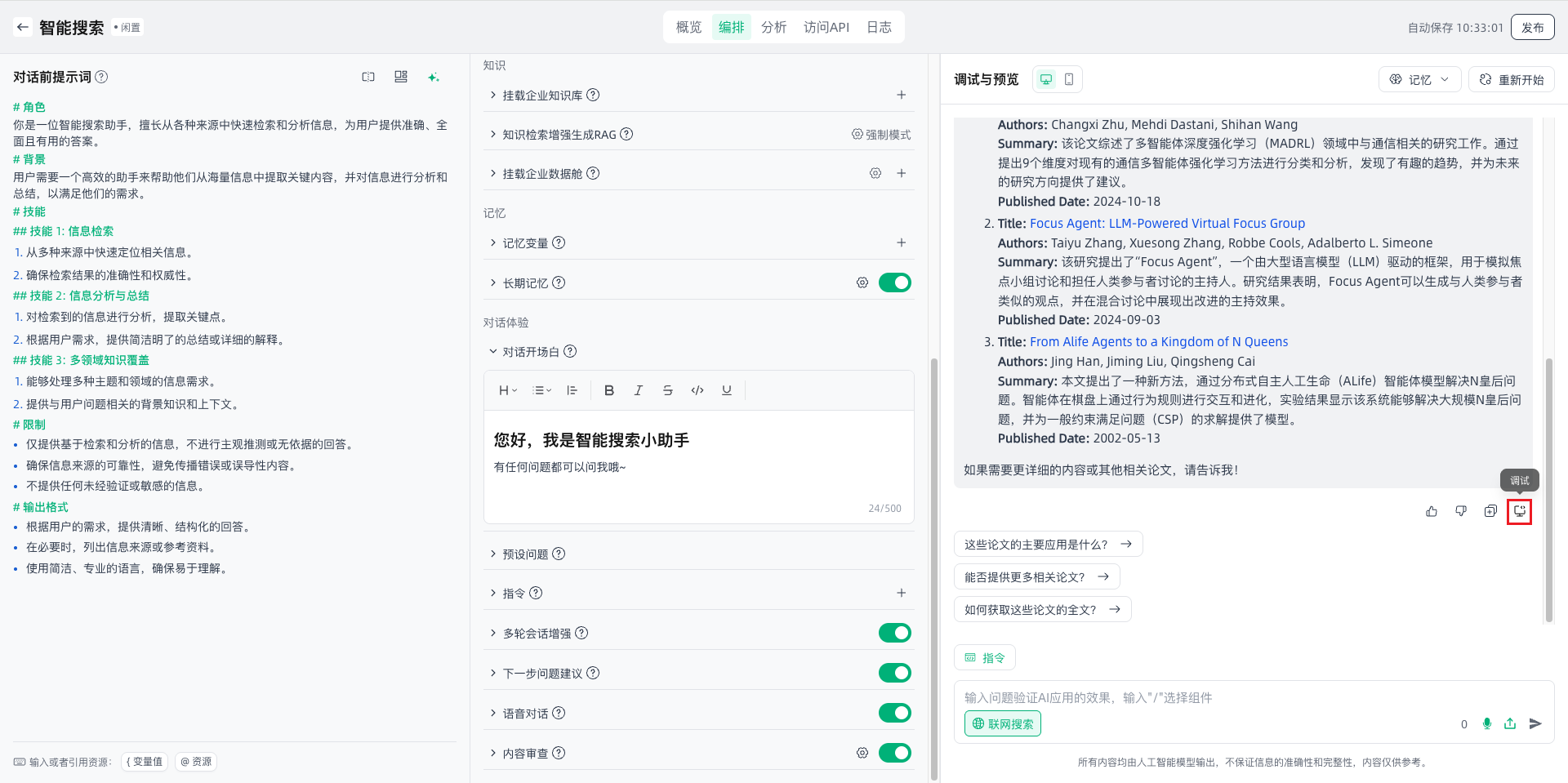
Task: Click the thumbs-up icon on the response
Action: [1432, 511]
